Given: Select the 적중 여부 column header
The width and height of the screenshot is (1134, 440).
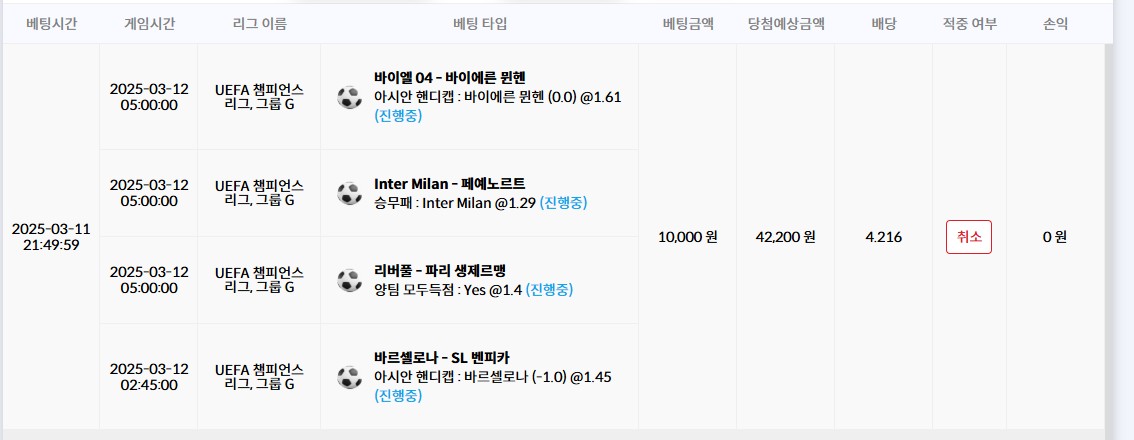Looking at the screenshot, I should click(969, 23).
